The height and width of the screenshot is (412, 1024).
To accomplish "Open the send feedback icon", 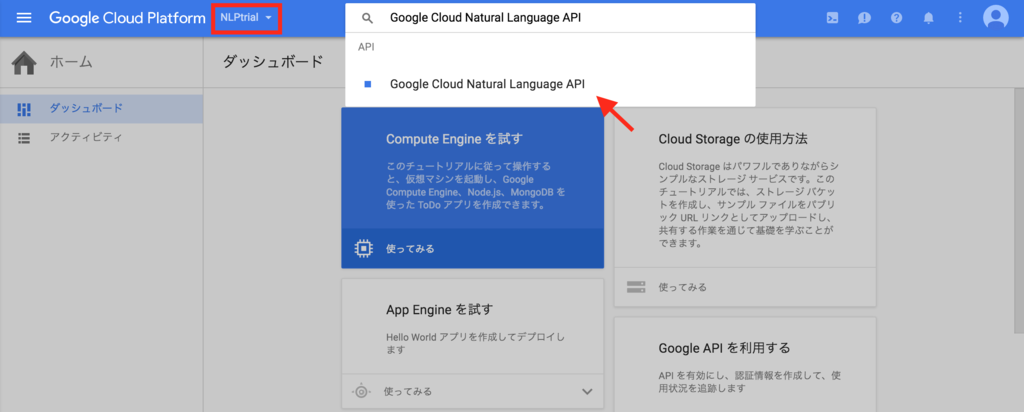I will coord(865,18).
